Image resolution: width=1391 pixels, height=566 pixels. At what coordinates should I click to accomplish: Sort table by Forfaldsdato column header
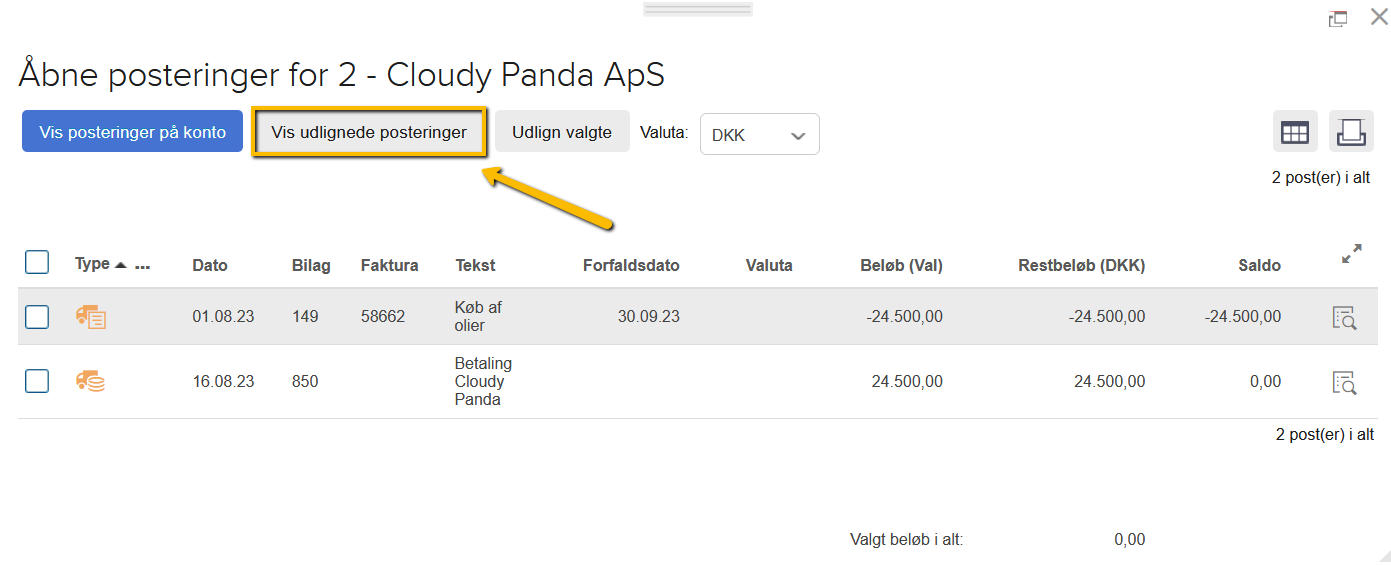pos(631,266)
